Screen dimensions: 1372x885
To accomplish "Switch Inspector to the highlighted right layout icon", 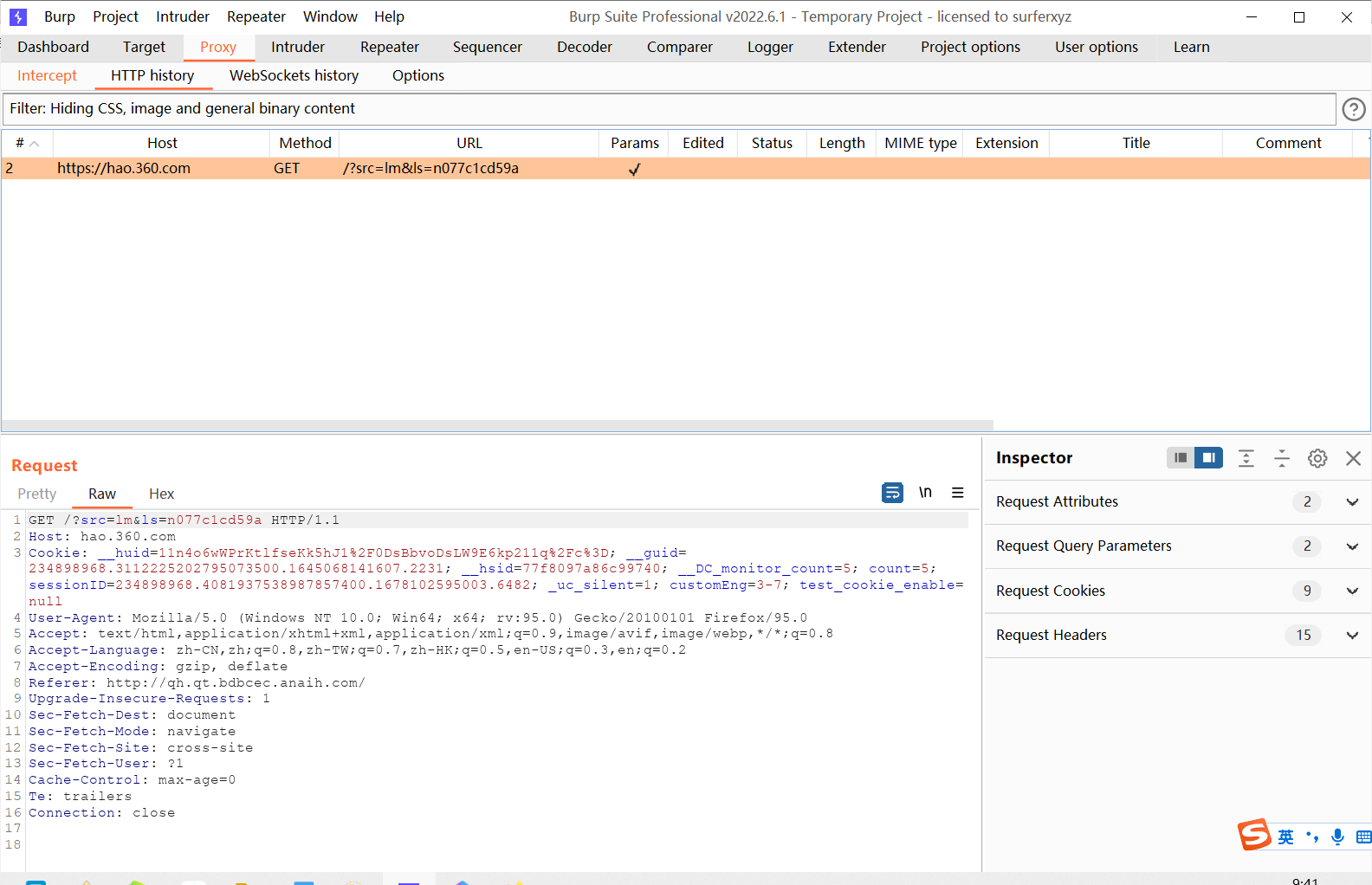I will [x=1208, y=458].
